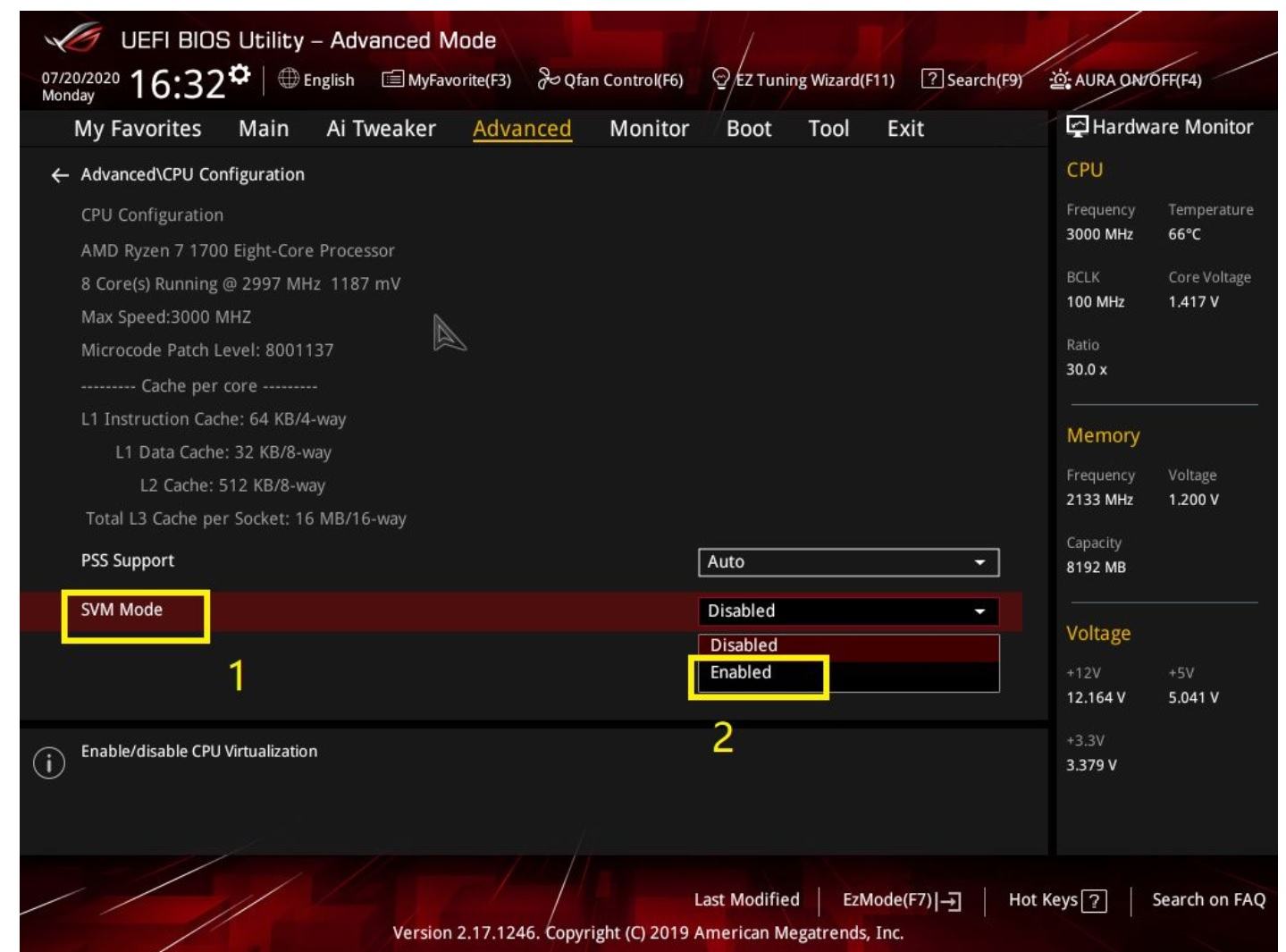The image size is (1286, 952).
Task: Toggle AURA lighting icon
Action: click(x=1060, y=80)
